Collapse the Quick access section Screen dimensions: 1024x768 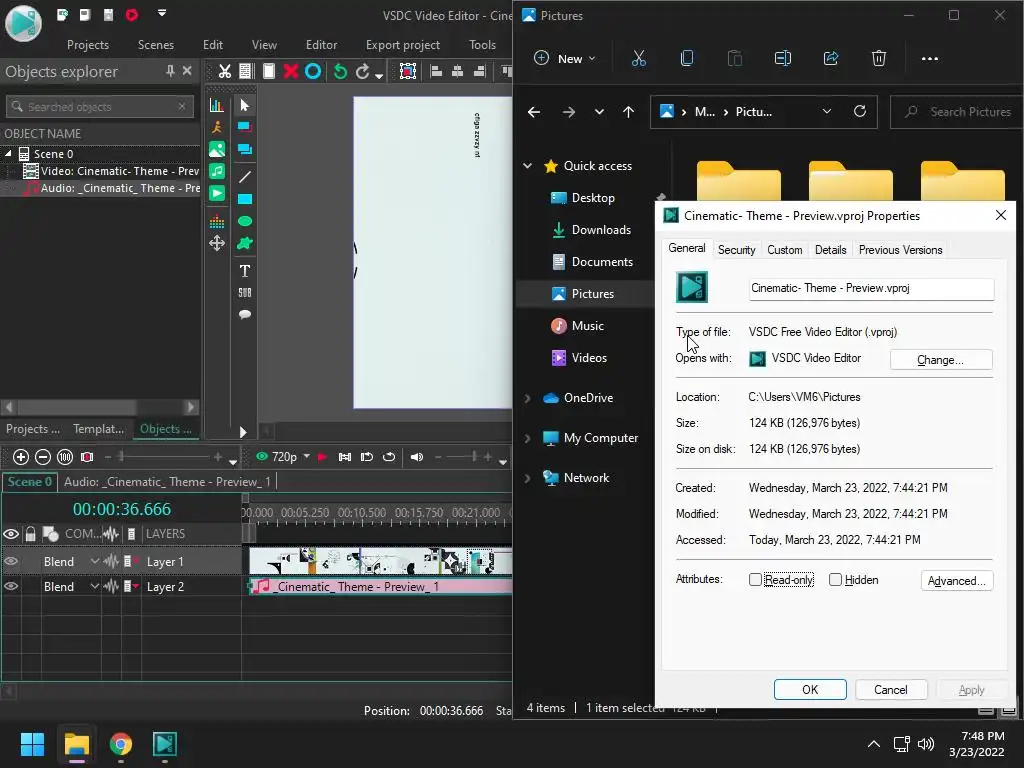tap(528, 166)
